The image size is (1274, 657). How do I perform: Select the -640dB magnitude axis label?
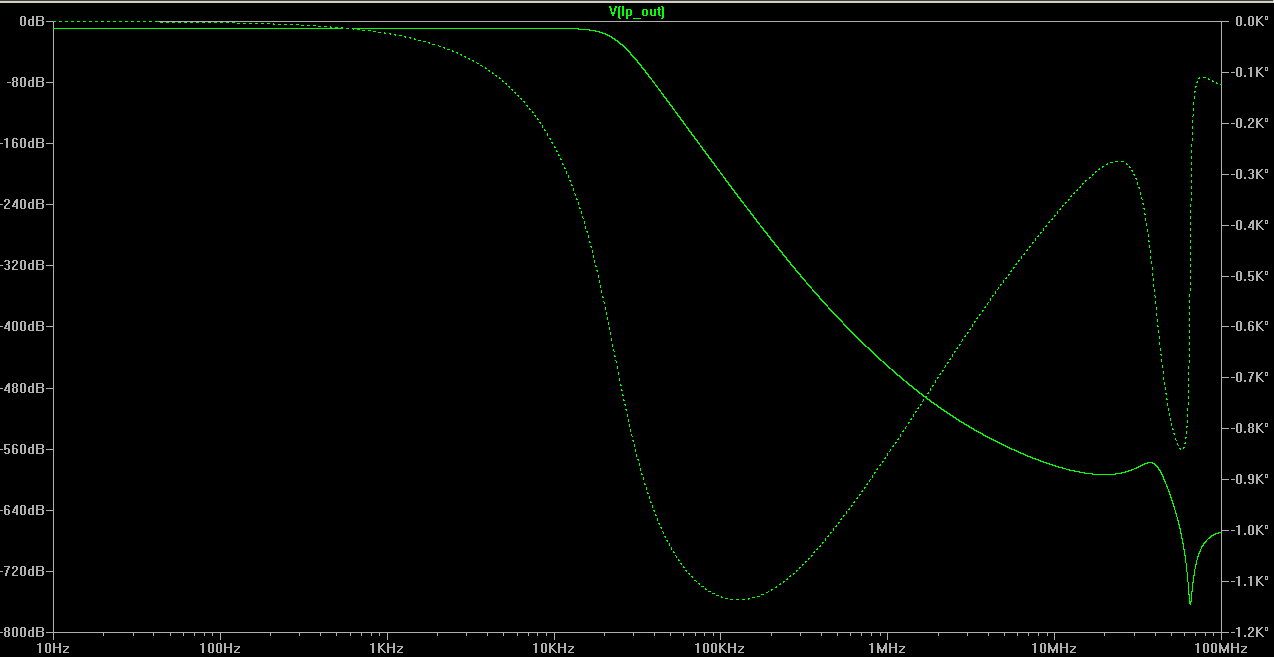(22, 510)
